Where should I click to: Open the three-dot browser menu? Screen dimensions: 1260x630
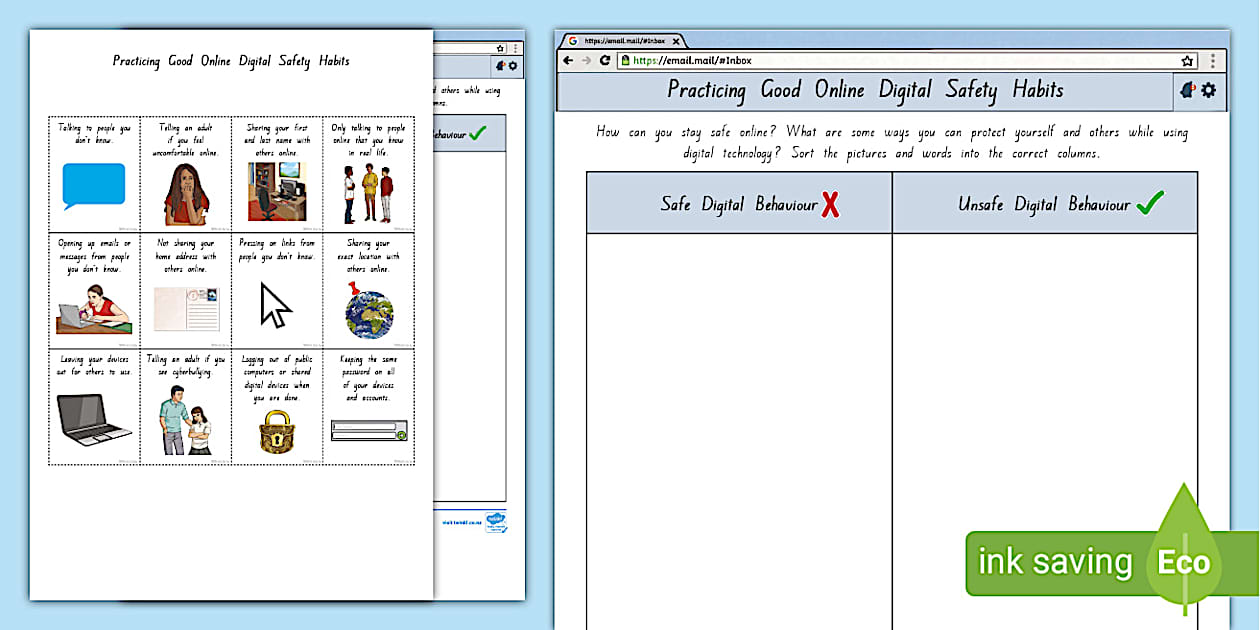pos(1213,60)
